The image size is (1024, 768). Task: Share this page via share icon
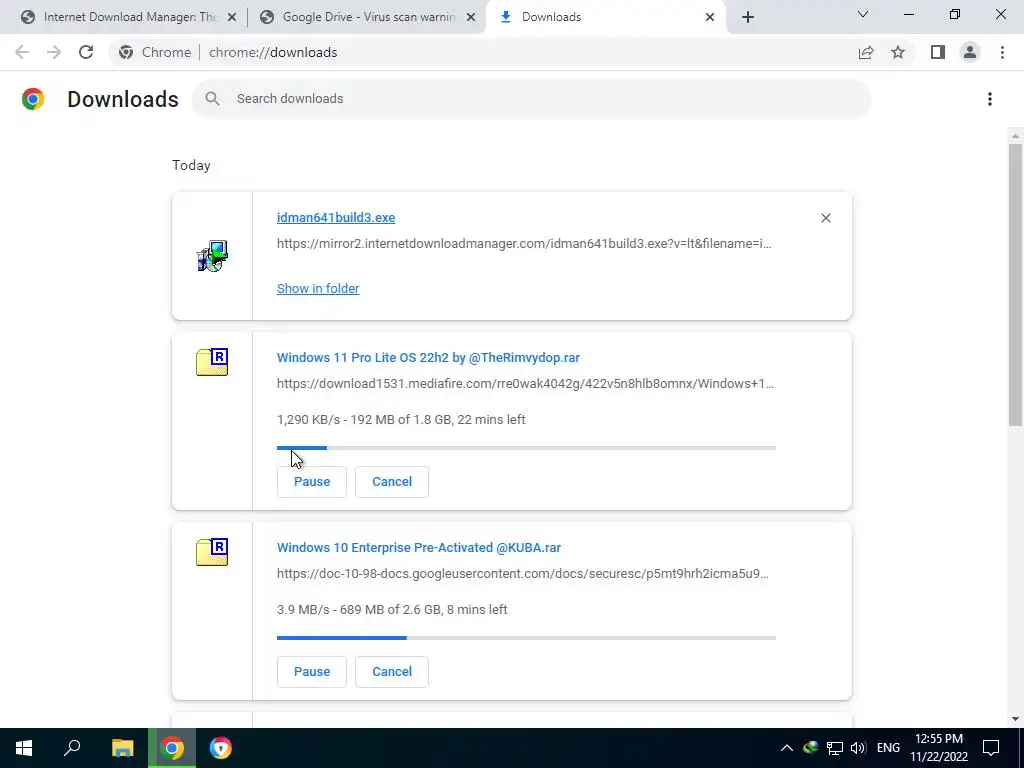point(866,52)
